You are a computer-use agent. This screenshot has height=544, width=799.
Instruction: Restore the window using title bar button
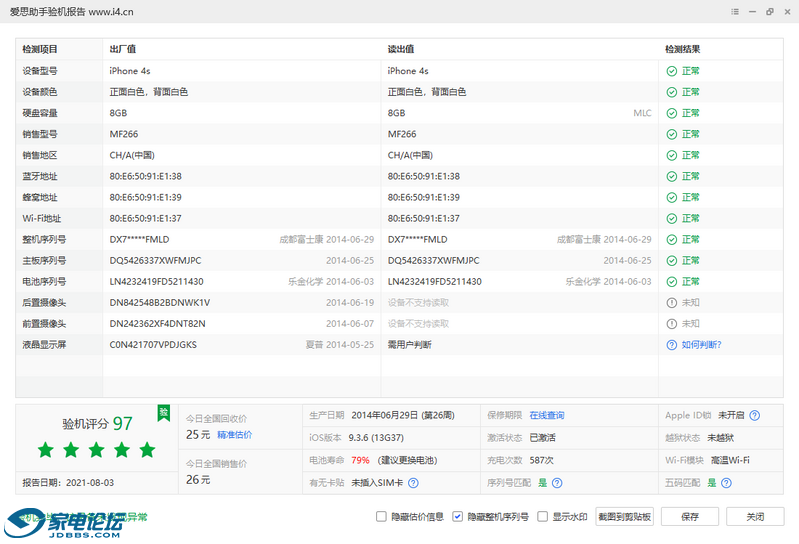point(769,12)
